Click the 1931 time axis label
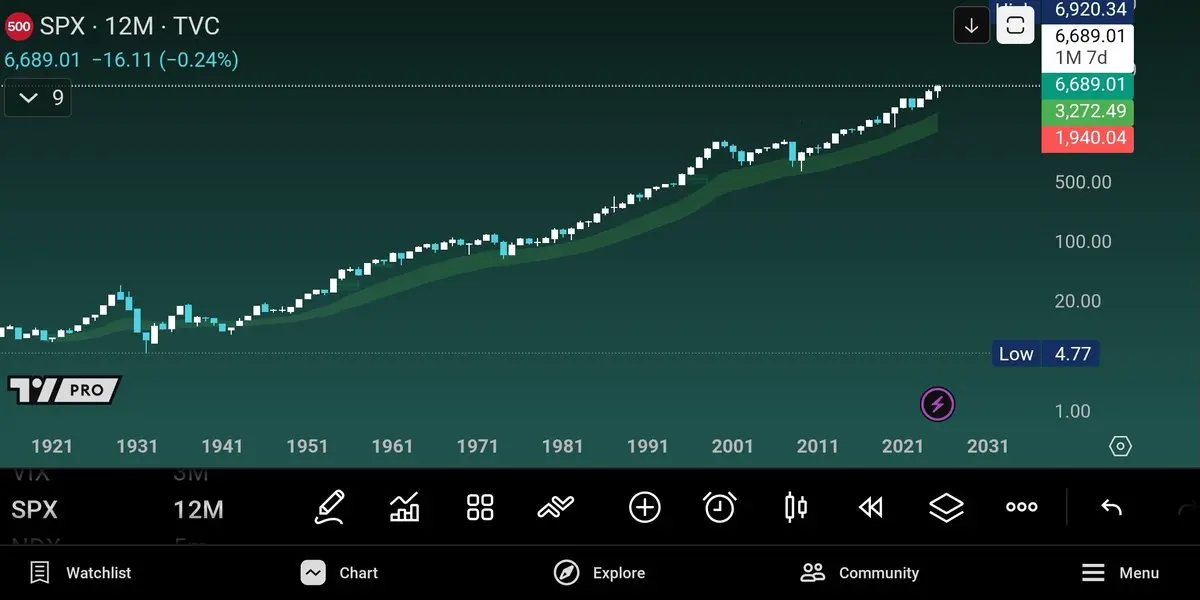 (137, 447)
